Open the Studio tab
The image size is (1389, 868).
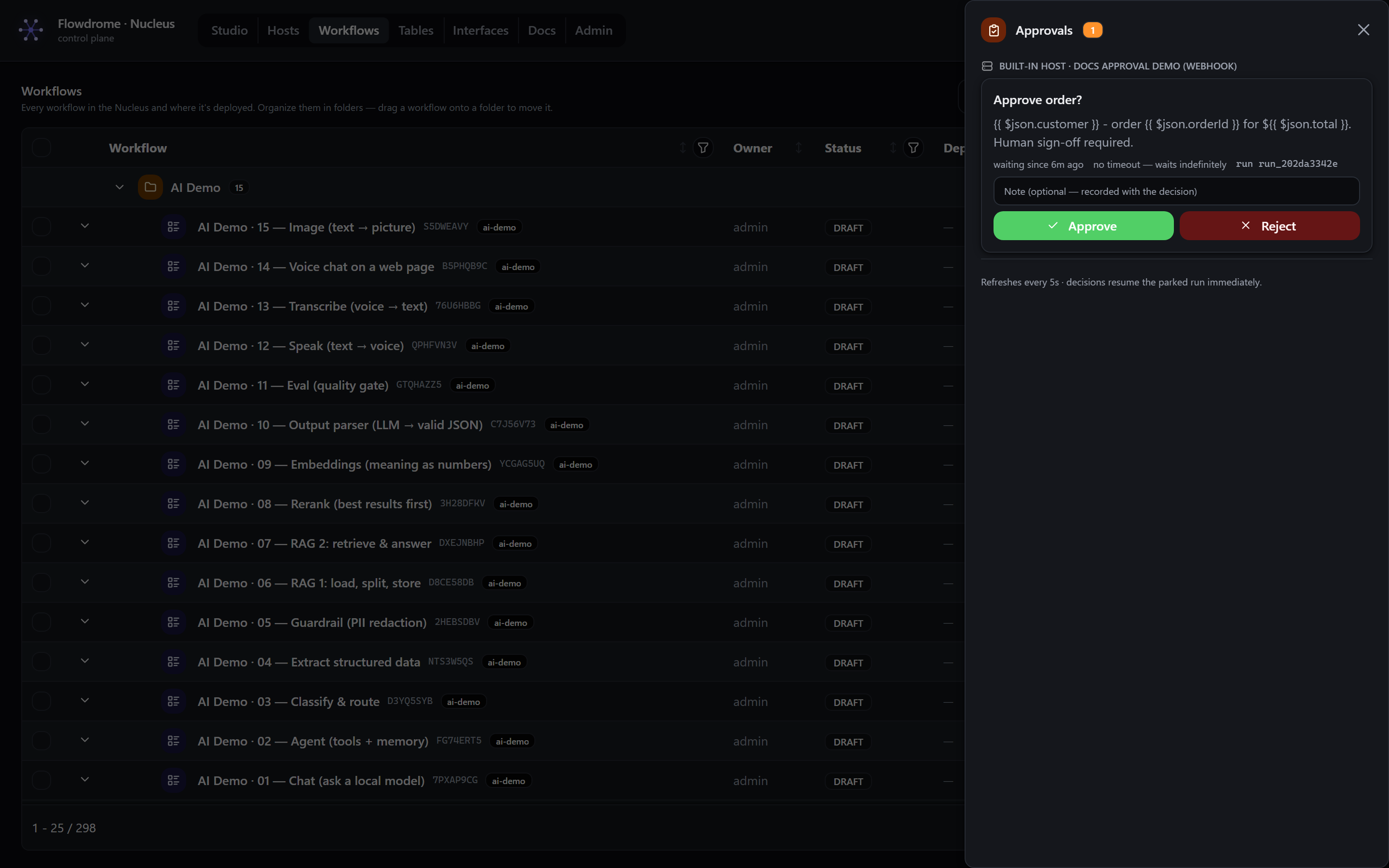230,30
